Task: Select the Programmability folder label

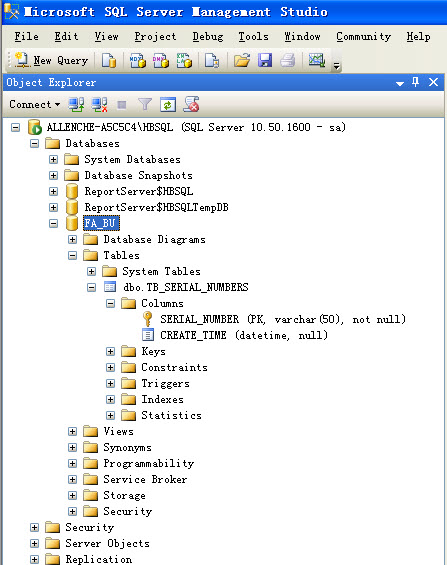Action: pos(148,463)
